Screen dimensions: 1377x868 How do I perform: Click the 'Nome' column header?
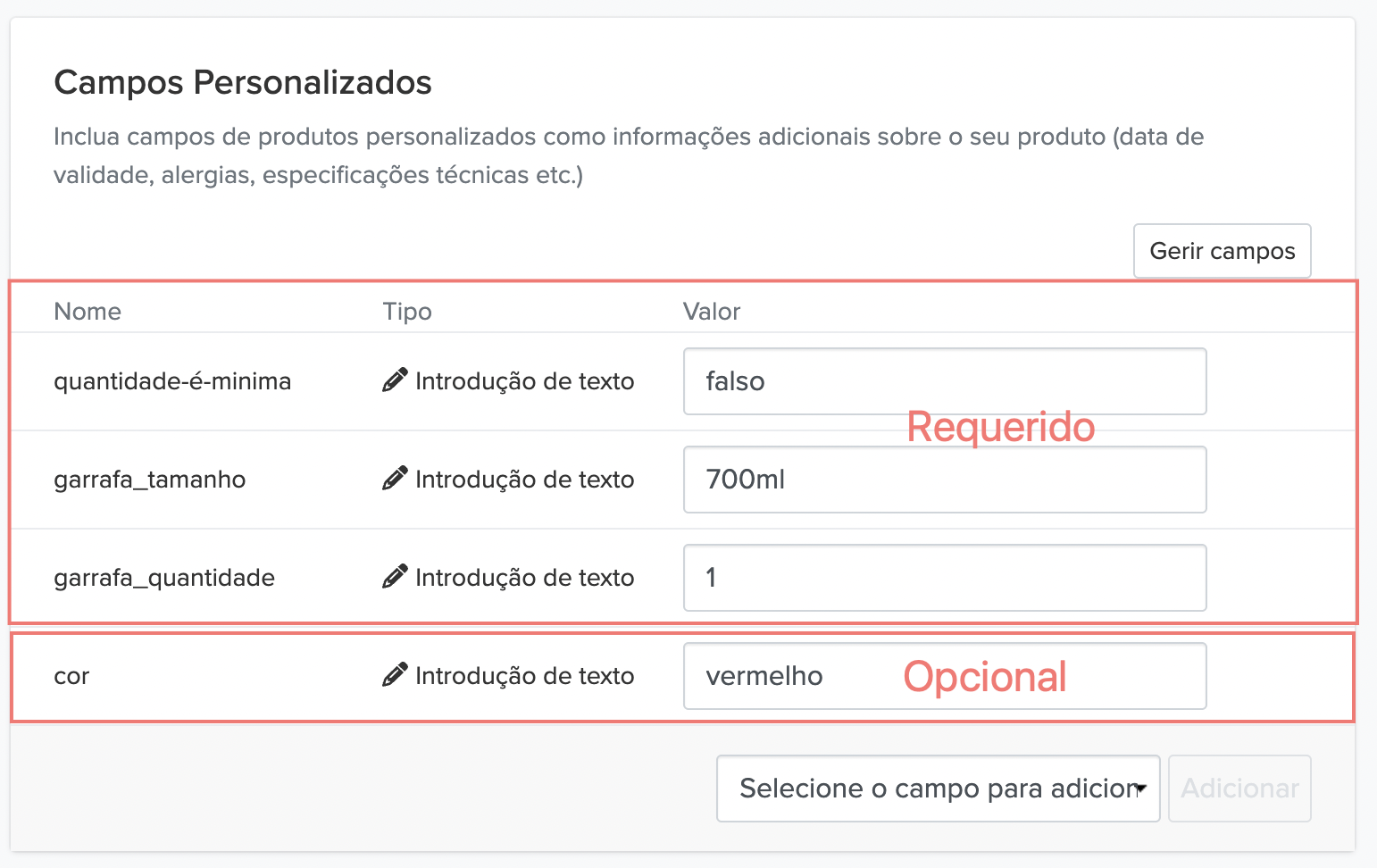(x=88, y=312)
